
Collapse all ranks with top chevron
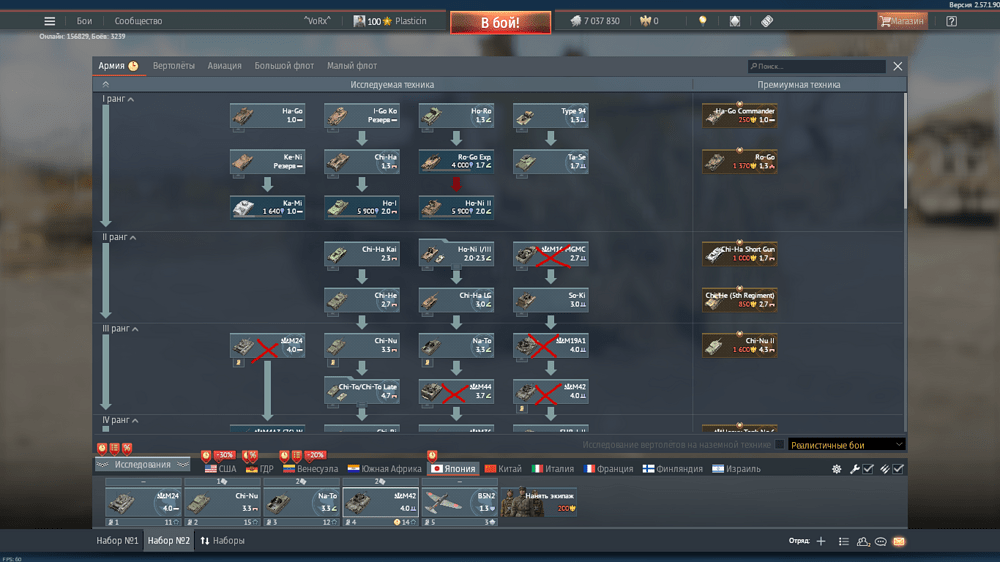(x=106, y=84)
